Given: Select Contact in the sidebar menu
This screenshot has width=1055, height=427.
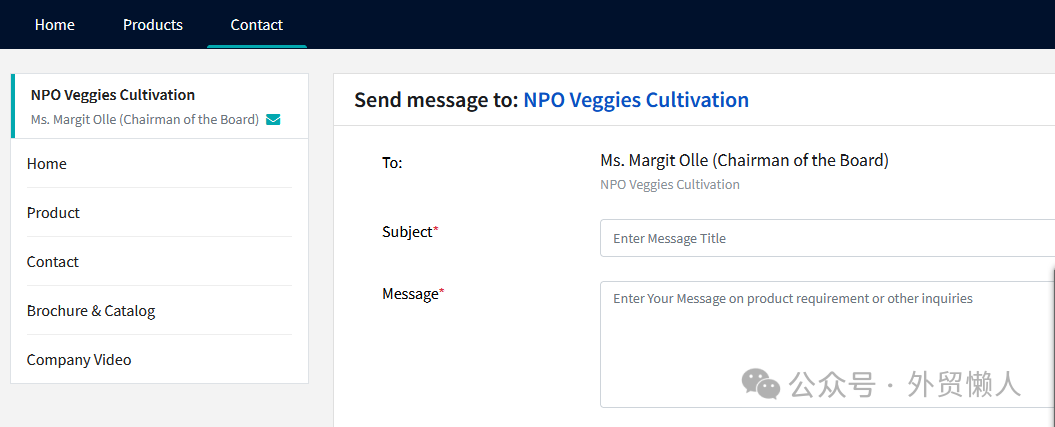Looking at the screenshot, I should click(53, 262).
